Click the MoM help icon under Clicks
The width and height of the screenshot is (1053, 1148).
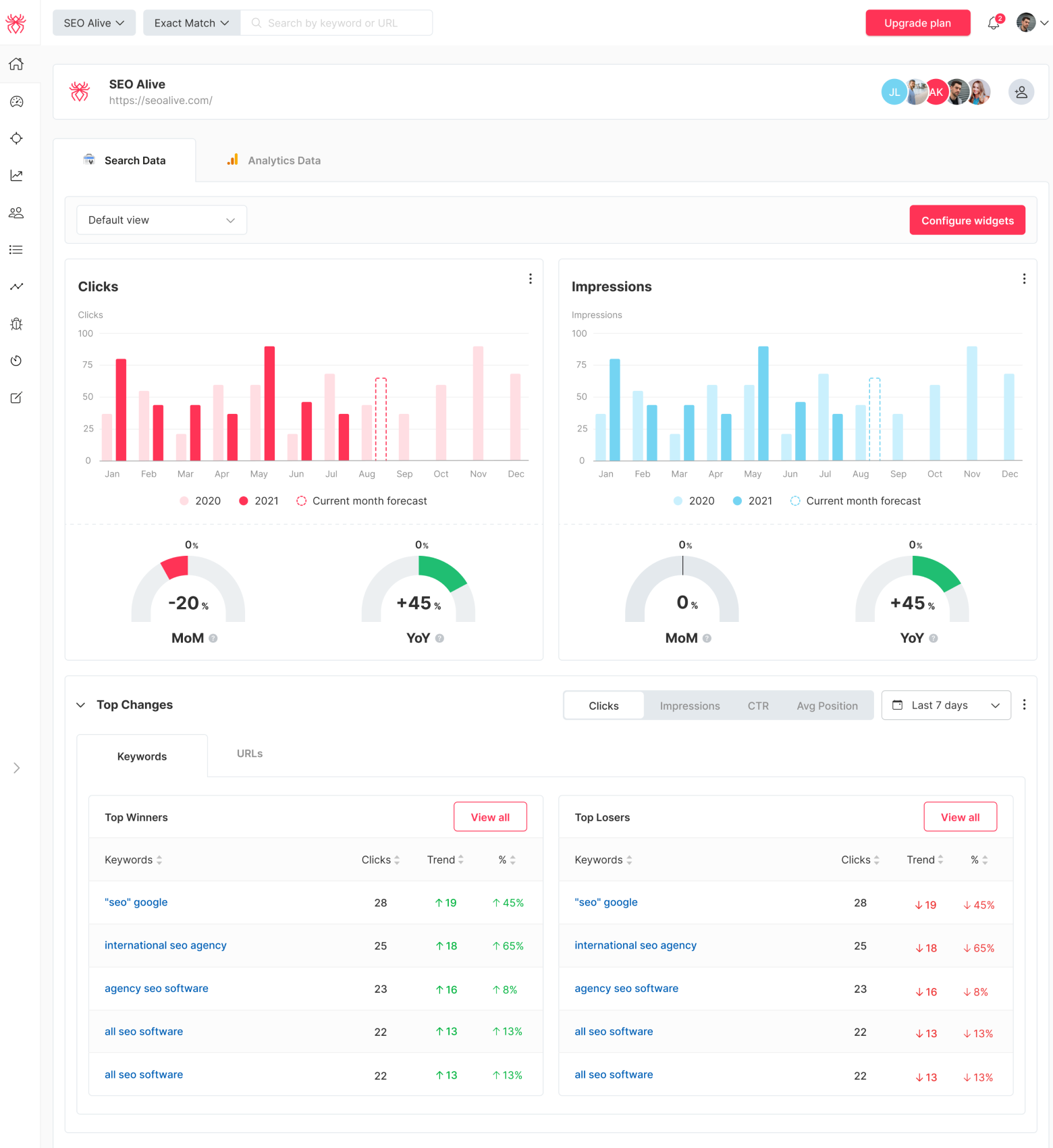213,638
